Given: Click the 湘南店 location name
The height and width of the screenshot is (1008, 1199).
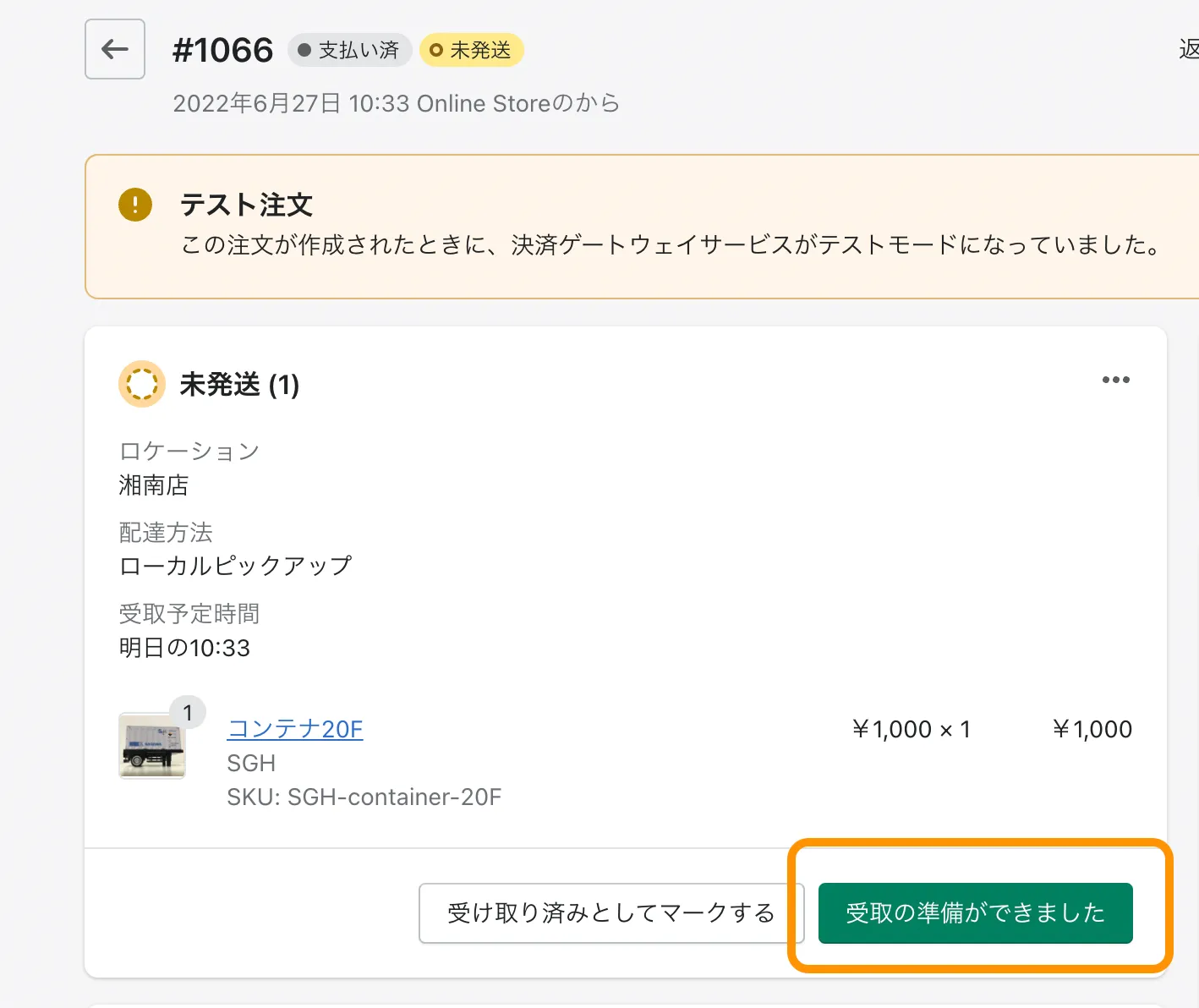Looking at the screenshot, I should click(154, 485).
